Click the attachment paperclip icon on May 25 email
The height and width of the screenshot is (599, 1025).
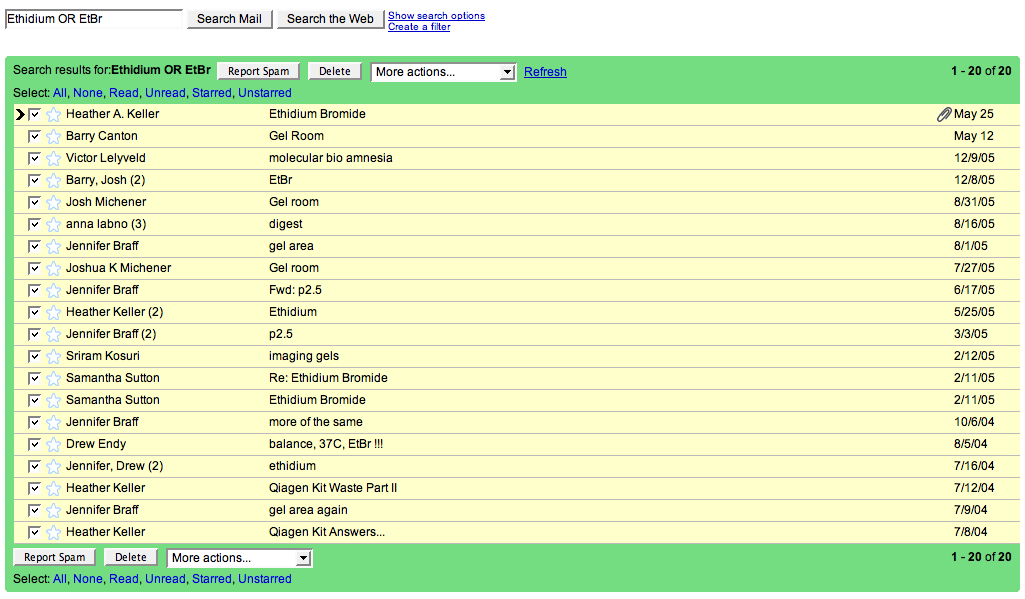943,114
